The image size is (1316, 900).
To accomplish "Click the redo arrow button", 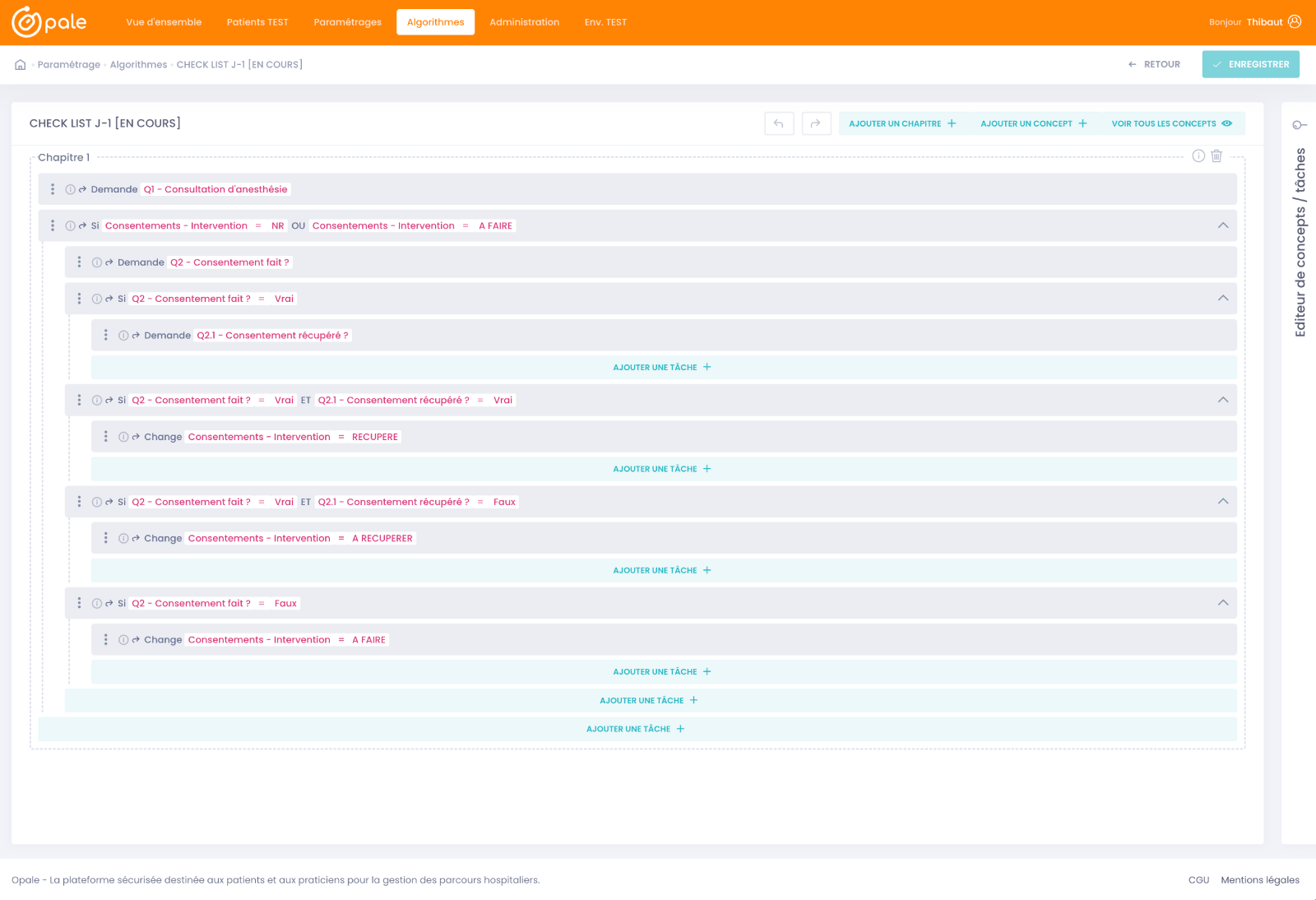I will pos(816,123).
